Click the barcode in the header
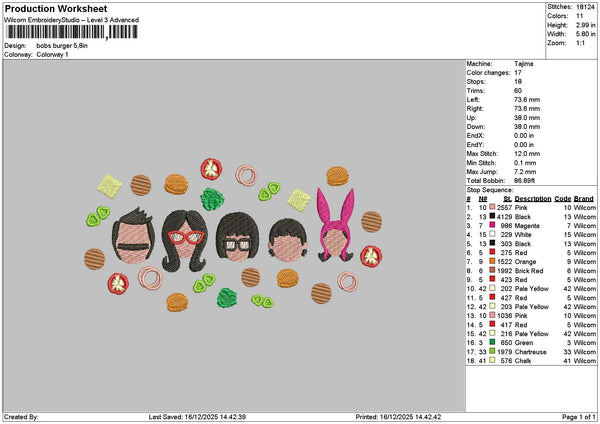Image resolution: width=600 pixels, height=424 pixels. [72, 32]
